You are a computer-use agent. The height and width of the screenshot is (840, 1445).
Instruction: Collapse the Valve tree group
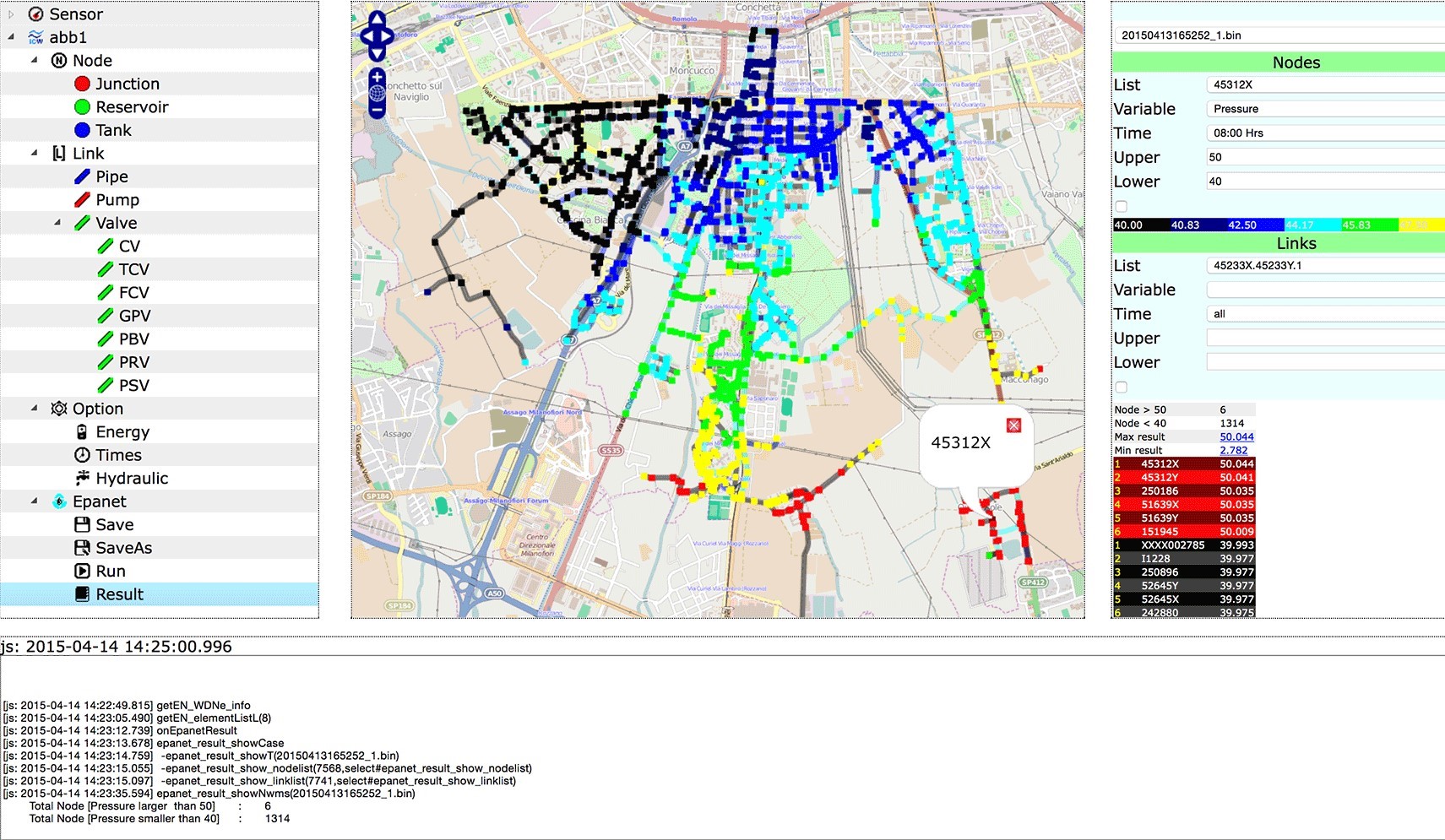point(57,223)
